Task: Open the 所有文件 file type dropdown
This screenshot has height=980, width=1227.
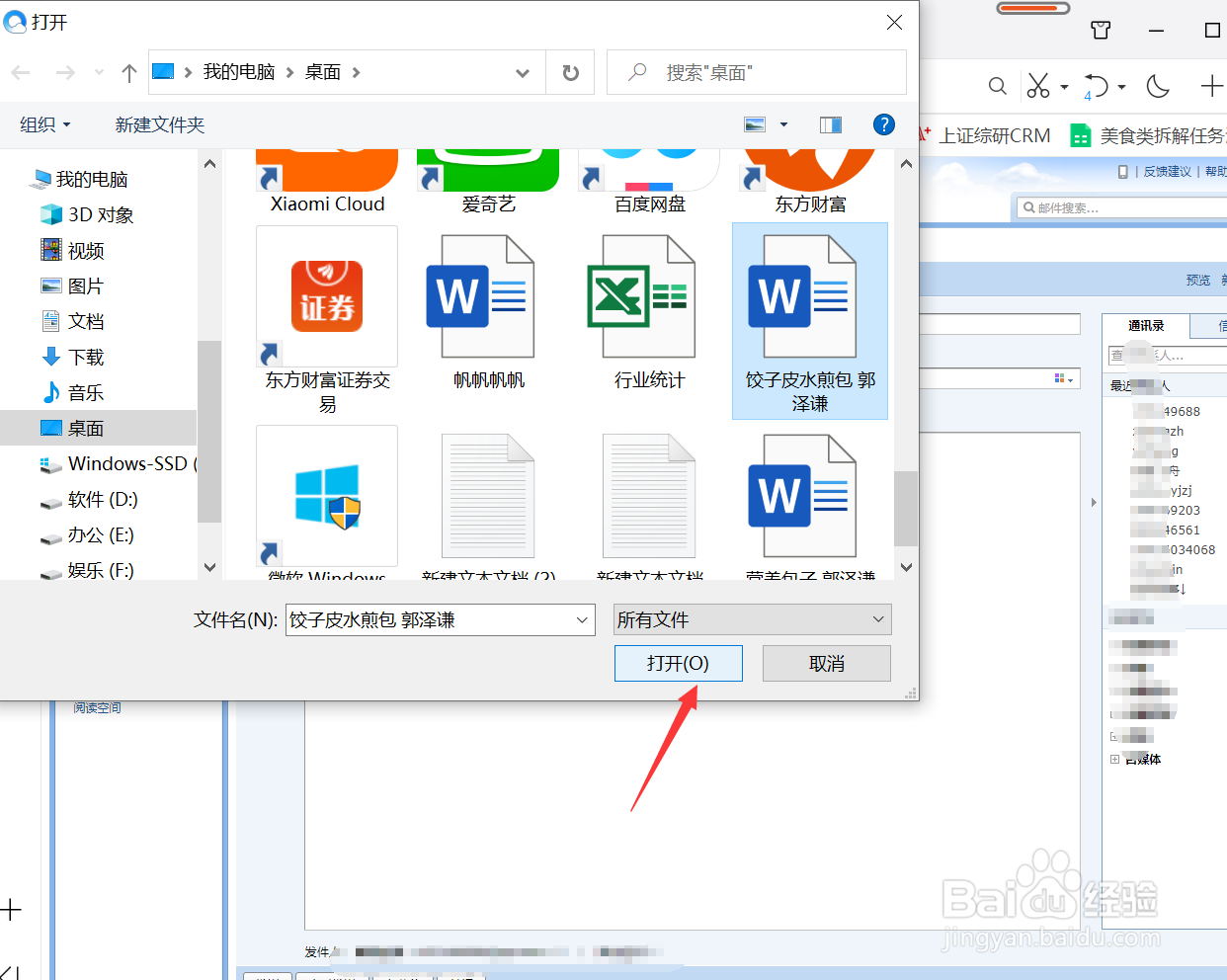Action: coord(752,619)
